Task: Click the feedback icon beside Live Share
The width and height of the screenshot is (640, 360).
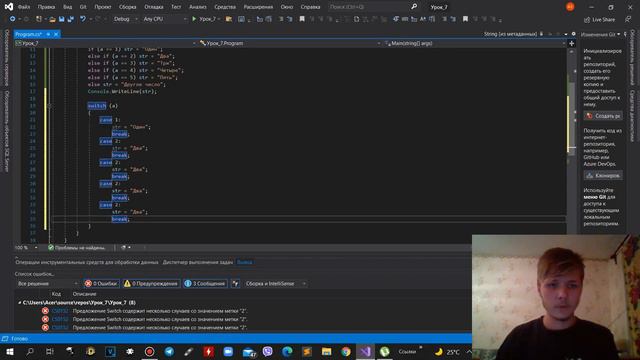Action: pyautogui.click(x=628, y=19)
